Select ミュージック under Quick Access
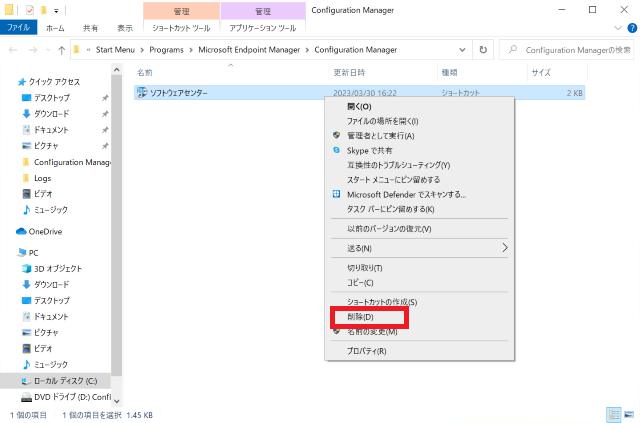Image resolution: width=640 pixels, height=423 pixels. [50, 209]
